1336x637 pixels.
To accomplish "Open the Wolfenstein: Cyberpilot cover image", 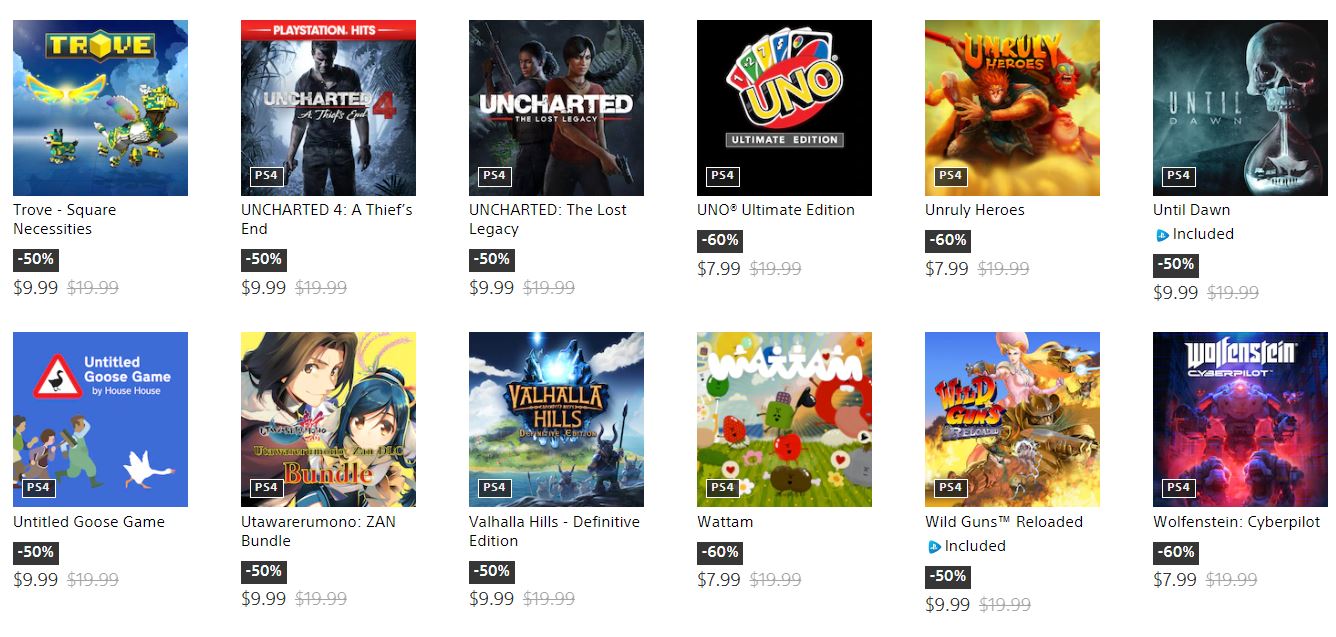I will click(x=1240, y=420).
